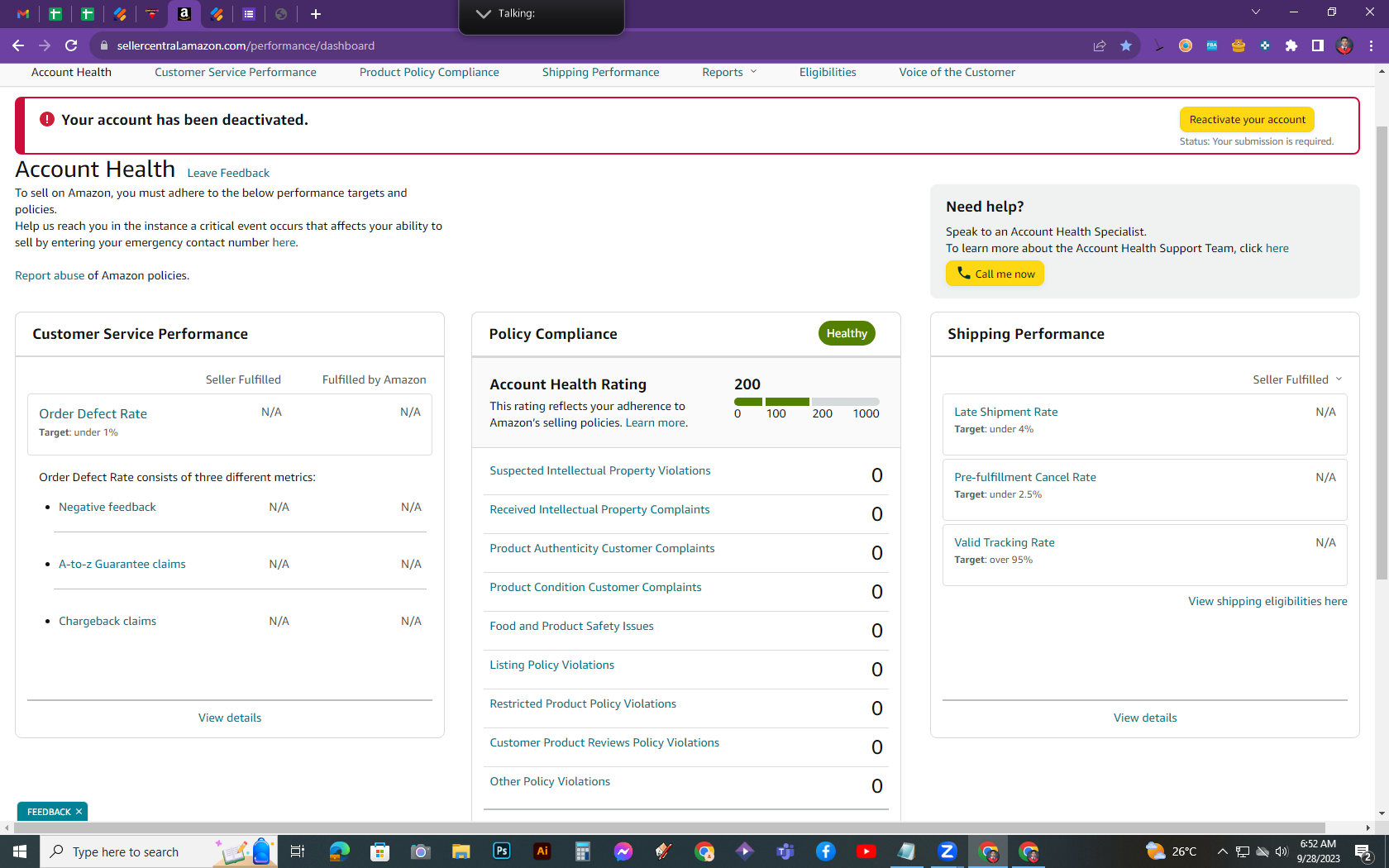Open the Chrome three-dot menu
This screenshot has width=1389, height=868.
coord(1371,45)
